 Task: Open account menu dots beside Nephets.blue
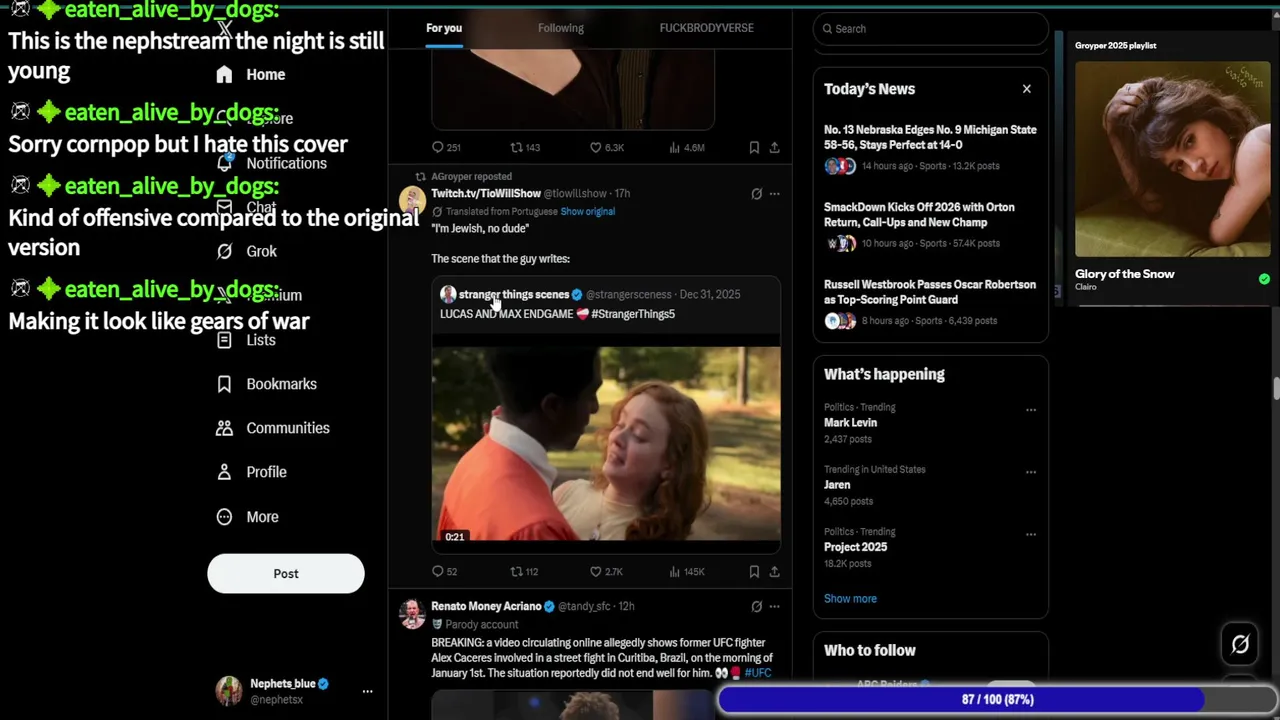[x=367, y=691]
